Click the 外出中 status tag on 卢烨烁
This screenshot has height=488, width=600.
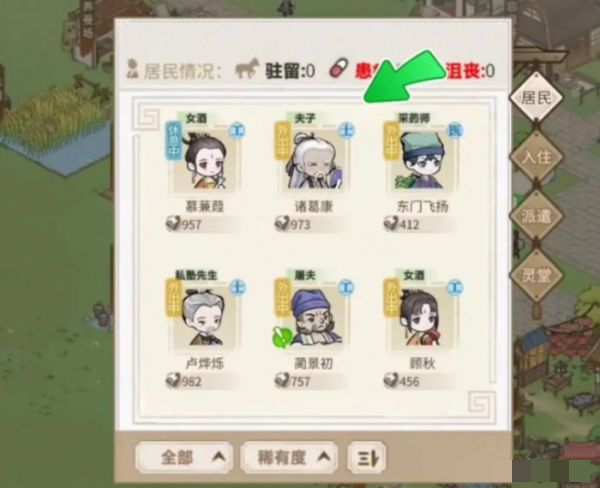coord(173,299)
